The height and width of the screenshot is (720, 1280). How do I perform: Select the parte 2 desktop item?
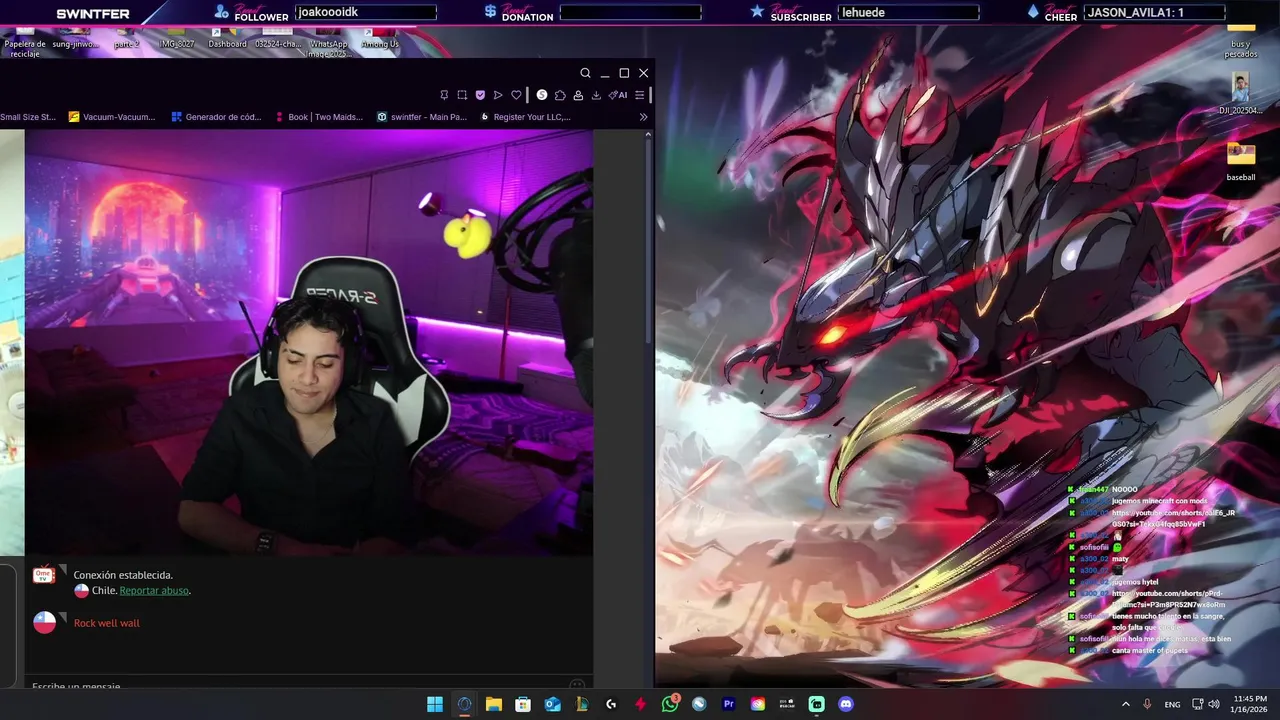pyautogui.click(x=126, y=39)
